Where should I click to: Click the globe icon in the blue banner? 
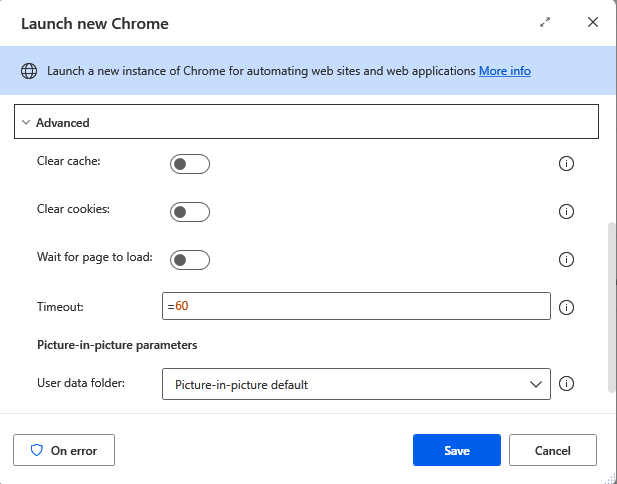pos(29,71)
